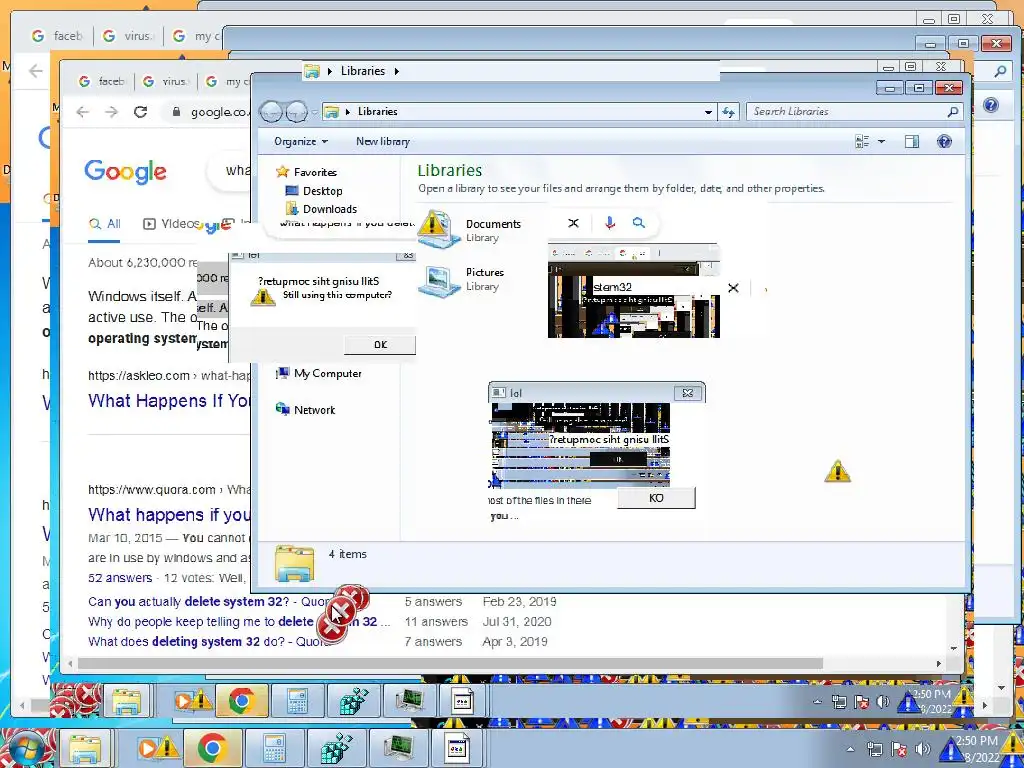Click the horizontal scrollbar of front Chrome window
Viewport: 1024px width, 768px height.
click(x=451, y=664)
